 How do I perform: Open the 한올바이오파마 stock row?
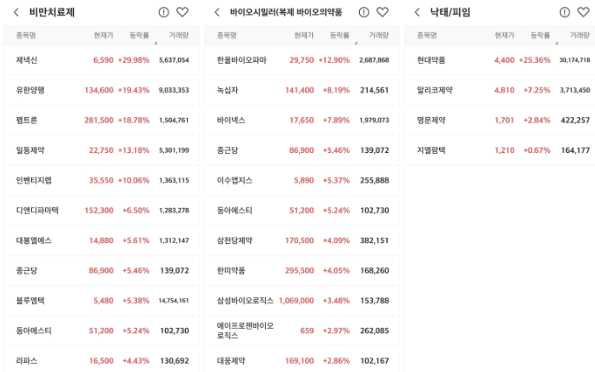302,60
